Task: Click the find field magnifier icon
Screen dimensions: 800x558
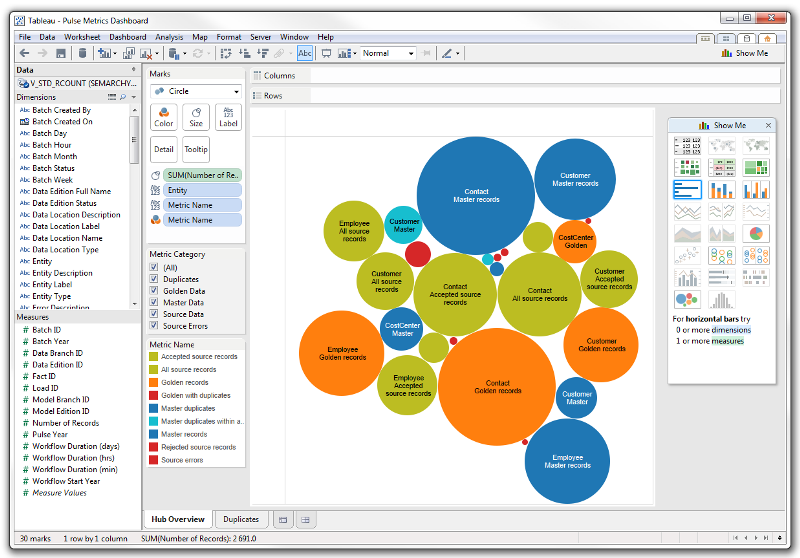Action: pyautogui.click(x=122, y=97)
